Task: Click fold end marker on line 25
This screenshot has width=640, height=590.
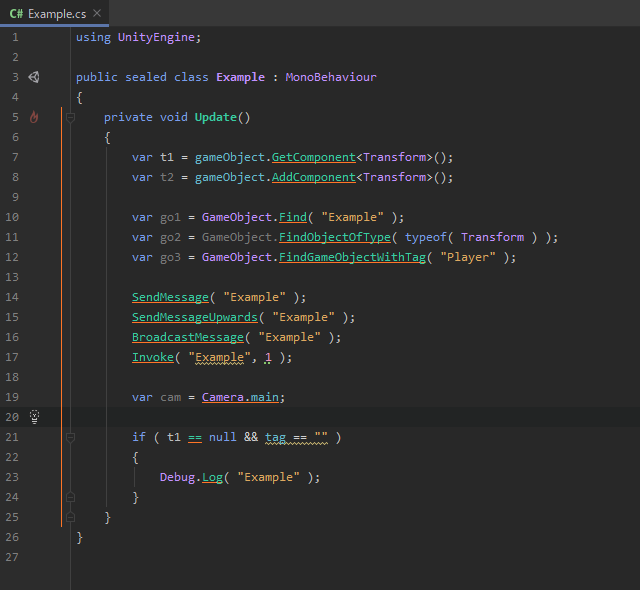Action: [x=70, y=517]
